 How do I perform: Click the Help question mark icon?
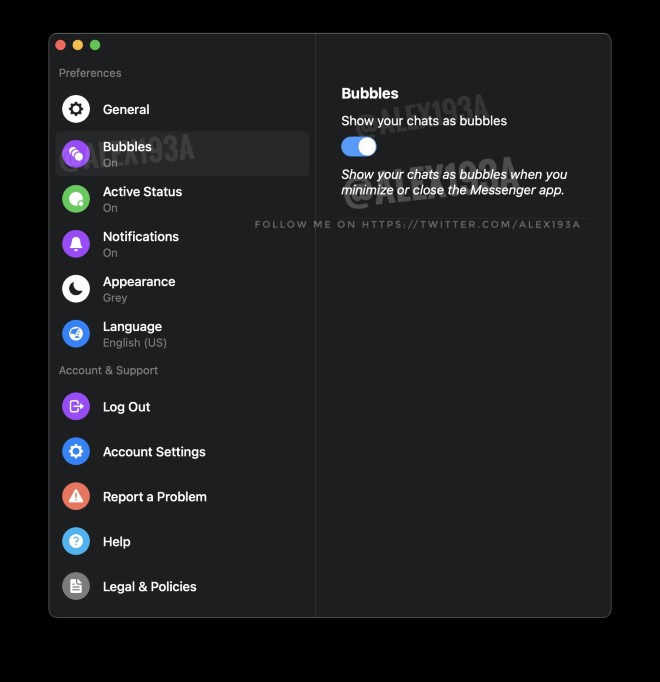(x=76, y=541)
